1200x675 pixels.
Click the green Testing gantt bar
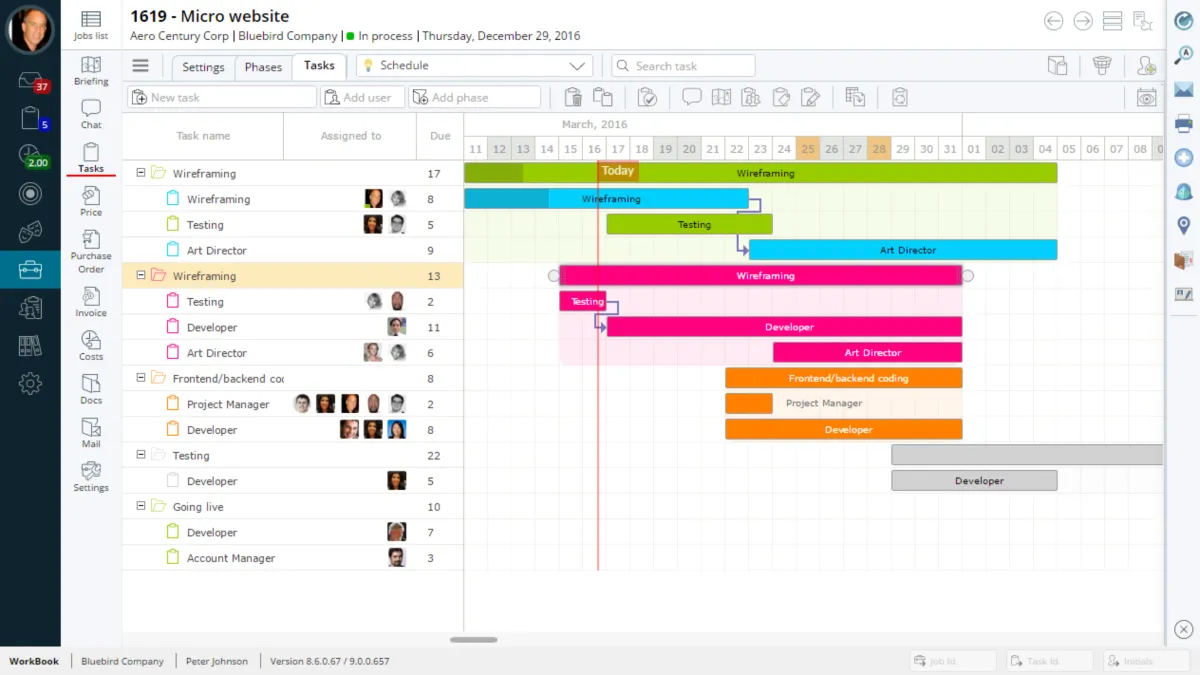point(689,224)
